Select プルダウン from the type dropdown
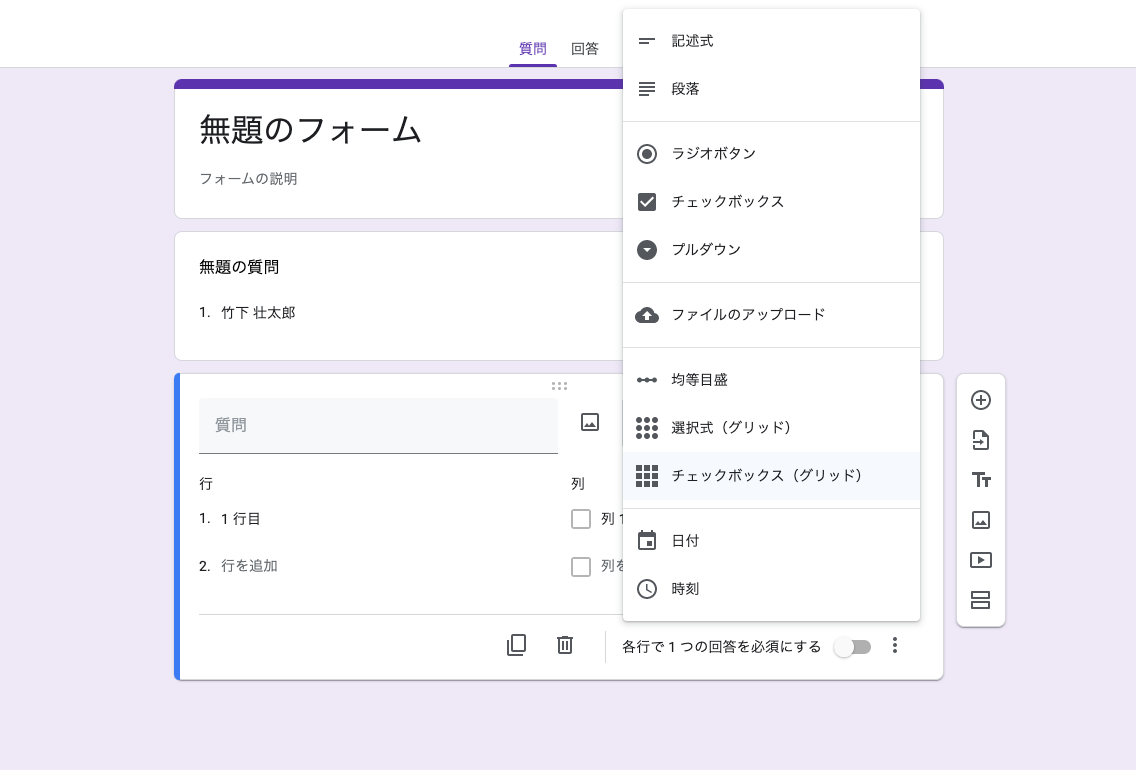 tap(707, 249)
